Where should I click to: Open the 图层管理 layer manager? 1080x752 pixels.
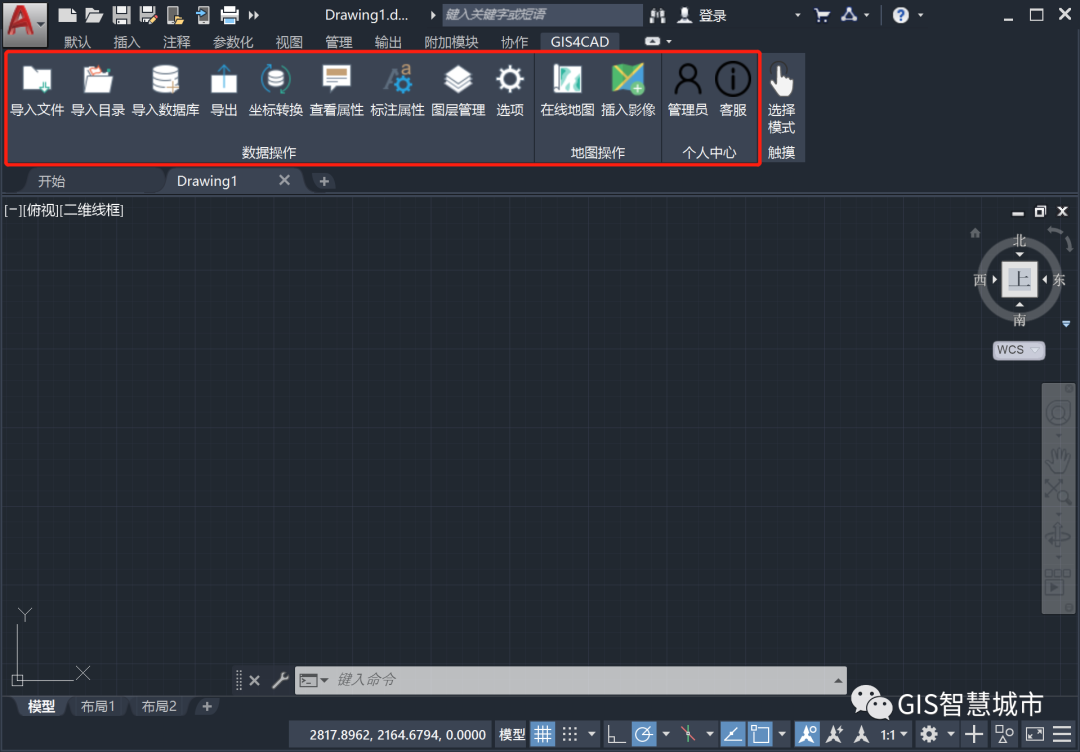pos(458,90)
